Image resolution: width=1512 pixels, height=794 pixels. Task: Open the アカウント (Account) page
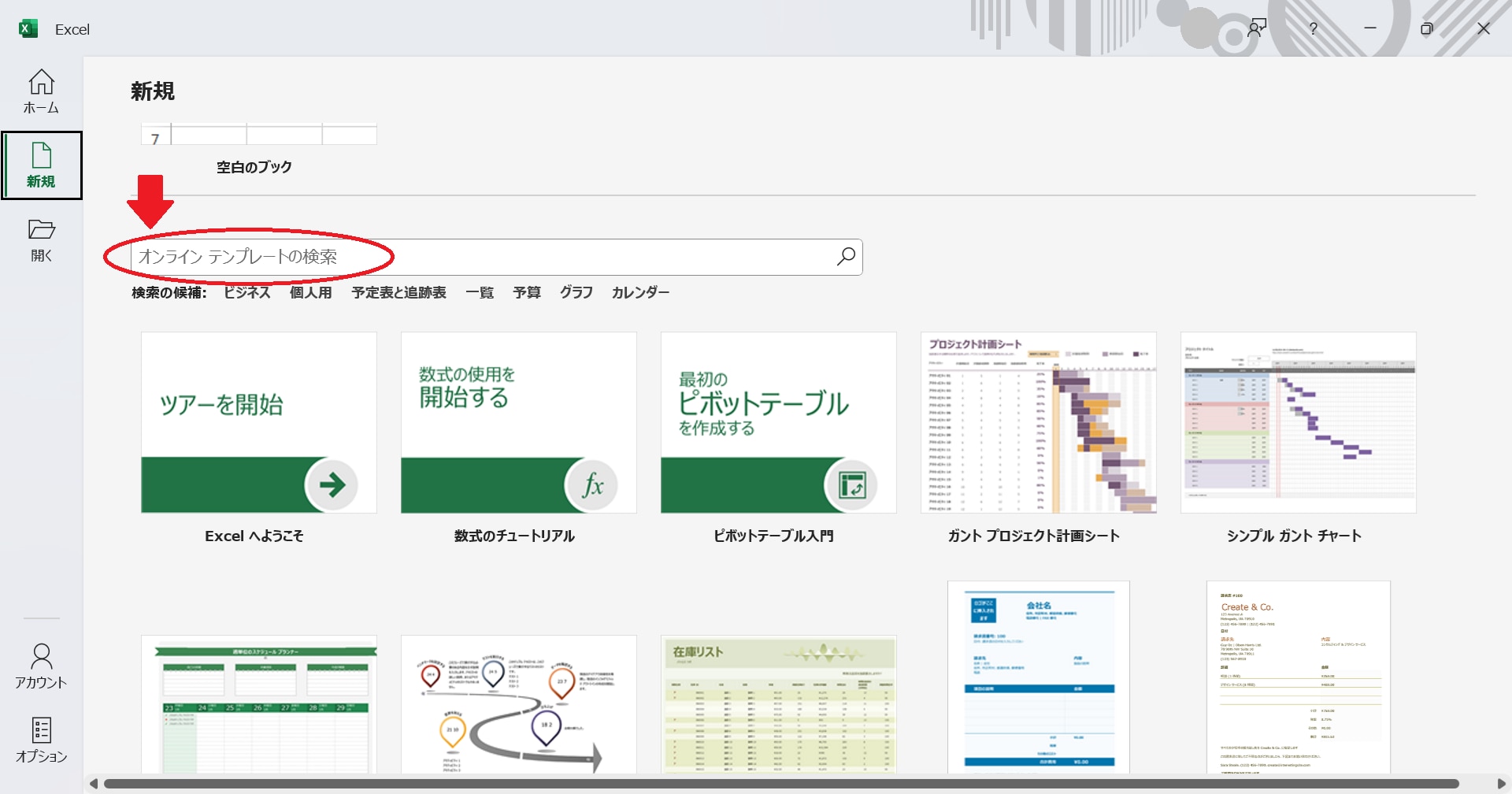41,666
